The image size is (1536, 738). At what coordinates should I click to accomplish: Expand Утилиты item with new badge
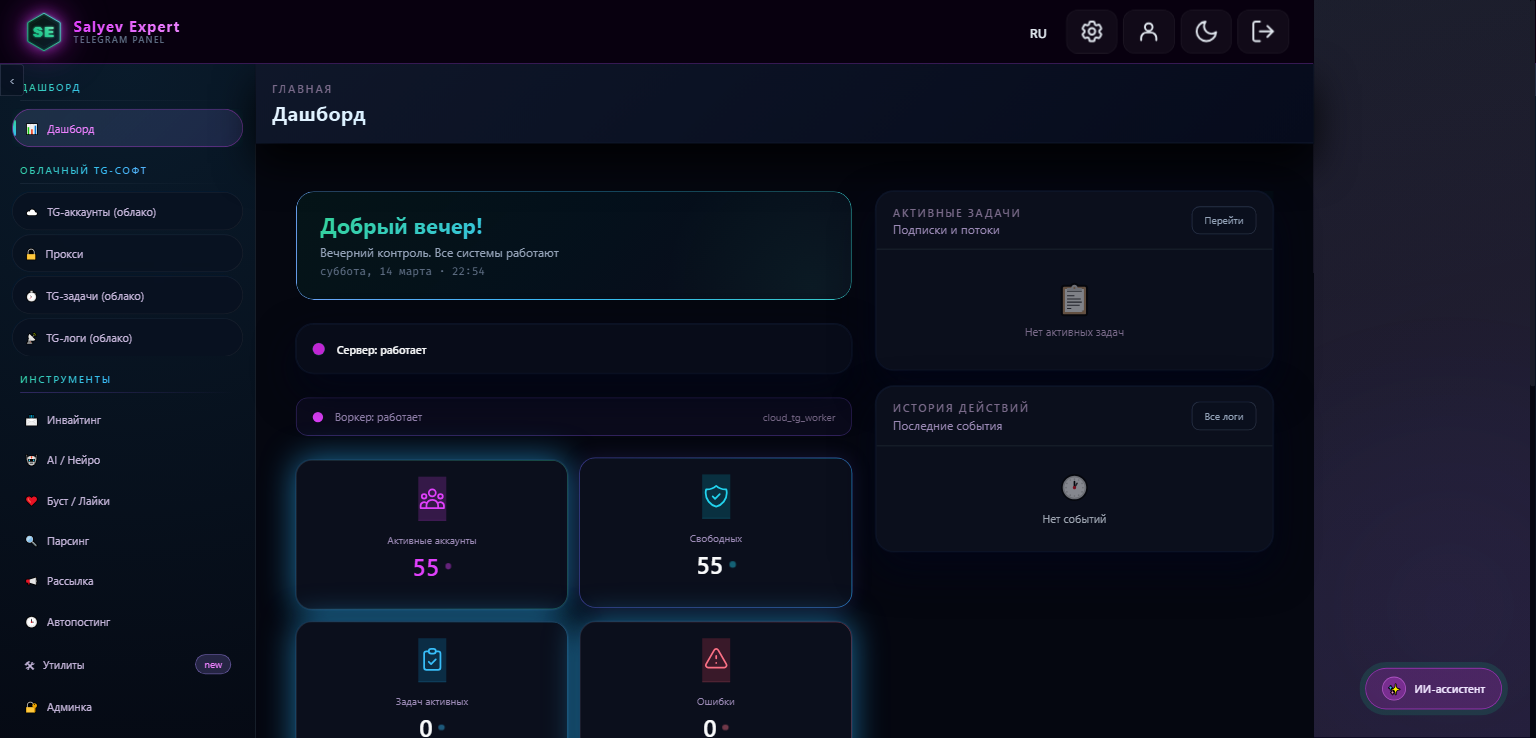(x=127, y=665)
